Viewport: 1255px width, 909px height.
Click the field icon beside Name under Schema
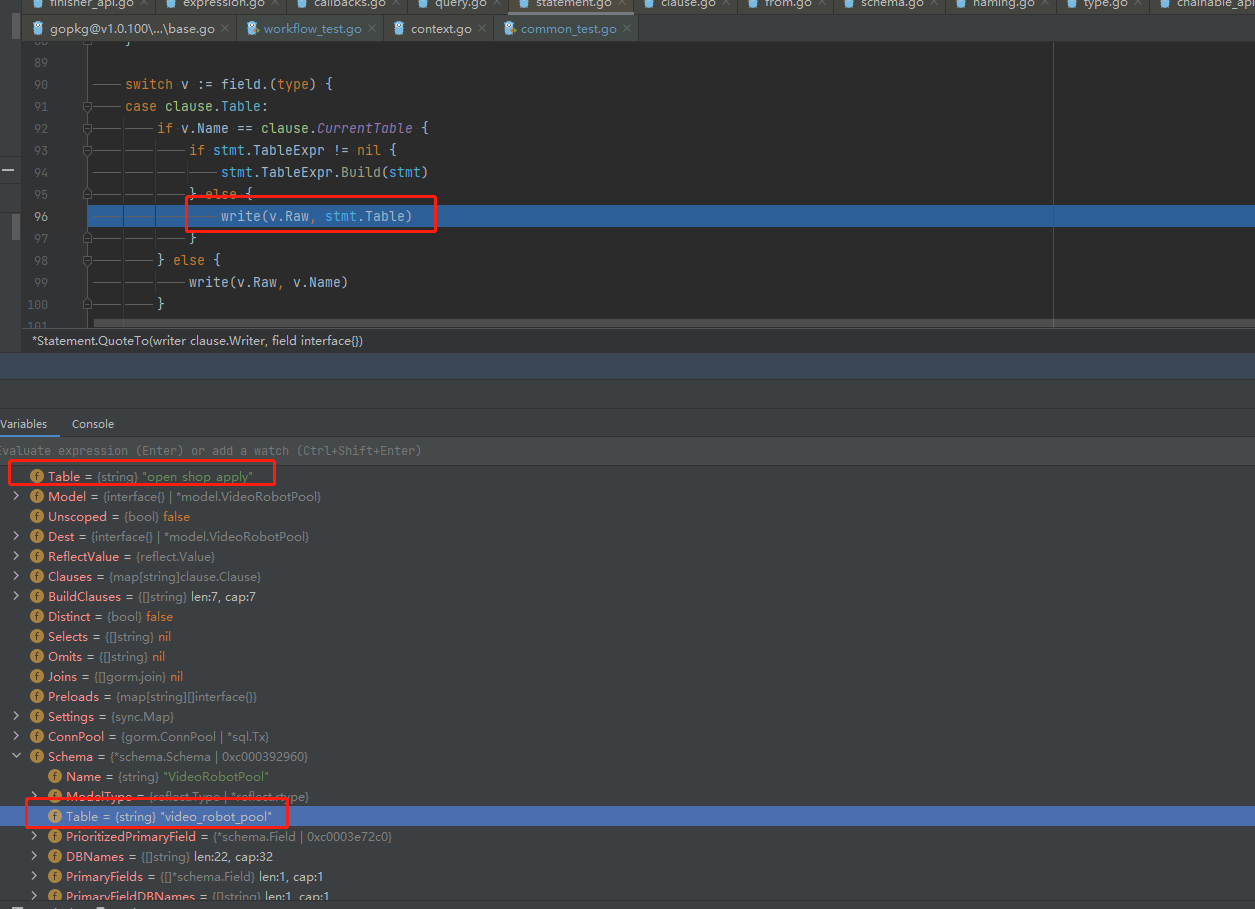pyautogui.click(x=55, y=776)
